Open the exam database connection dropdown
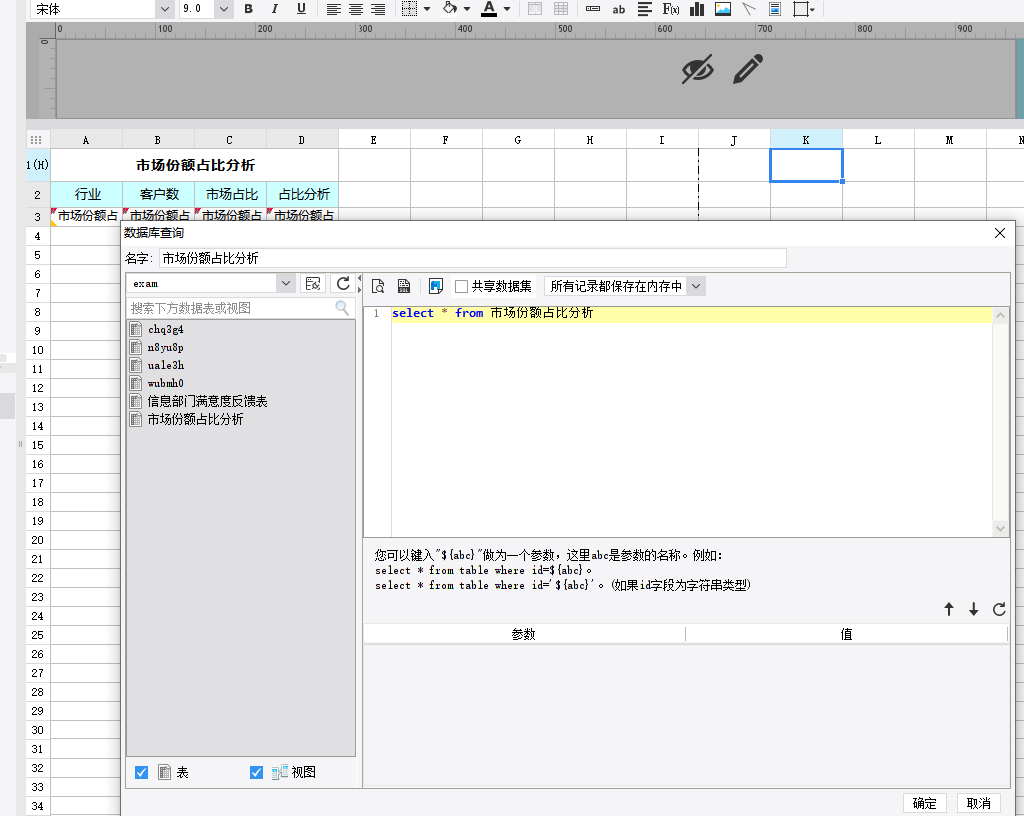 286,284
